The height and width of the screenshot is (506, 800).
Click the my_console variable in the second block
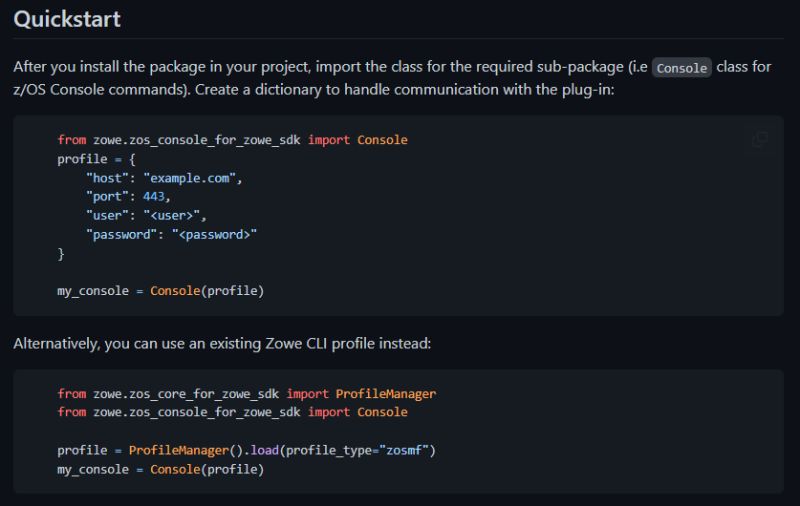93,469
